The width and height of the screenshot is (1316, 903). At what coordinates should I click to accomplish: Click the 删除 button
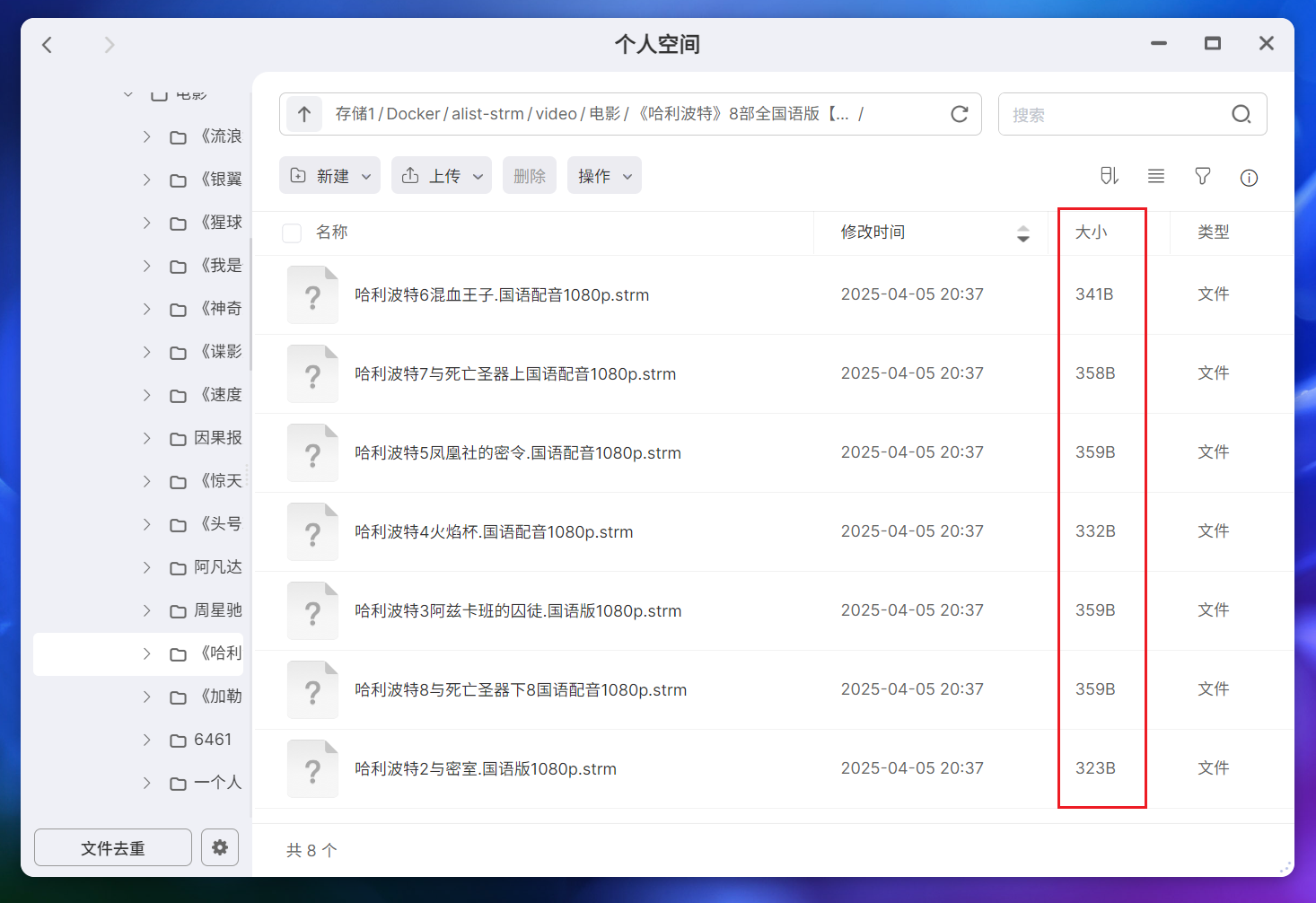point(530,175)
